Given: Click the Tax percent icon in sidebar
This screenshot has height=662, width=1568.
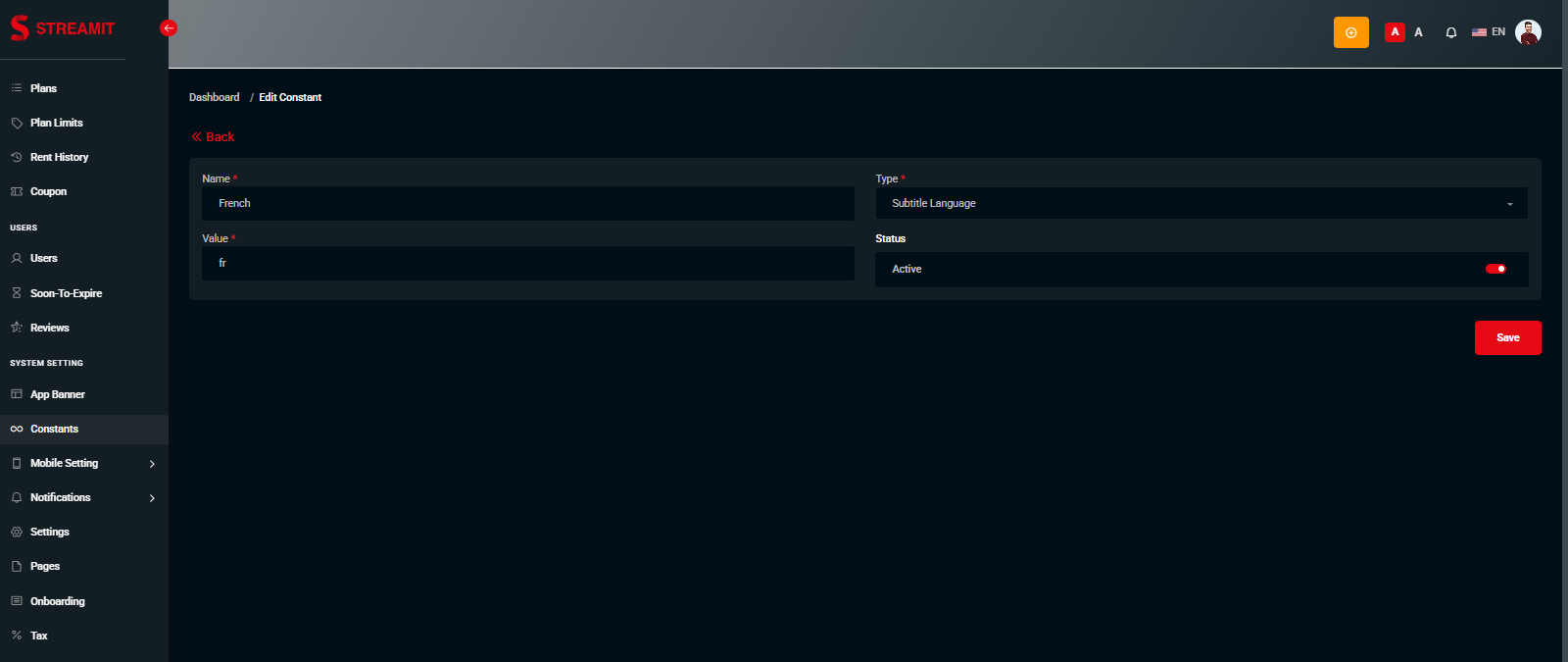Looking at the screenshot, I should [x=17, y=636].
